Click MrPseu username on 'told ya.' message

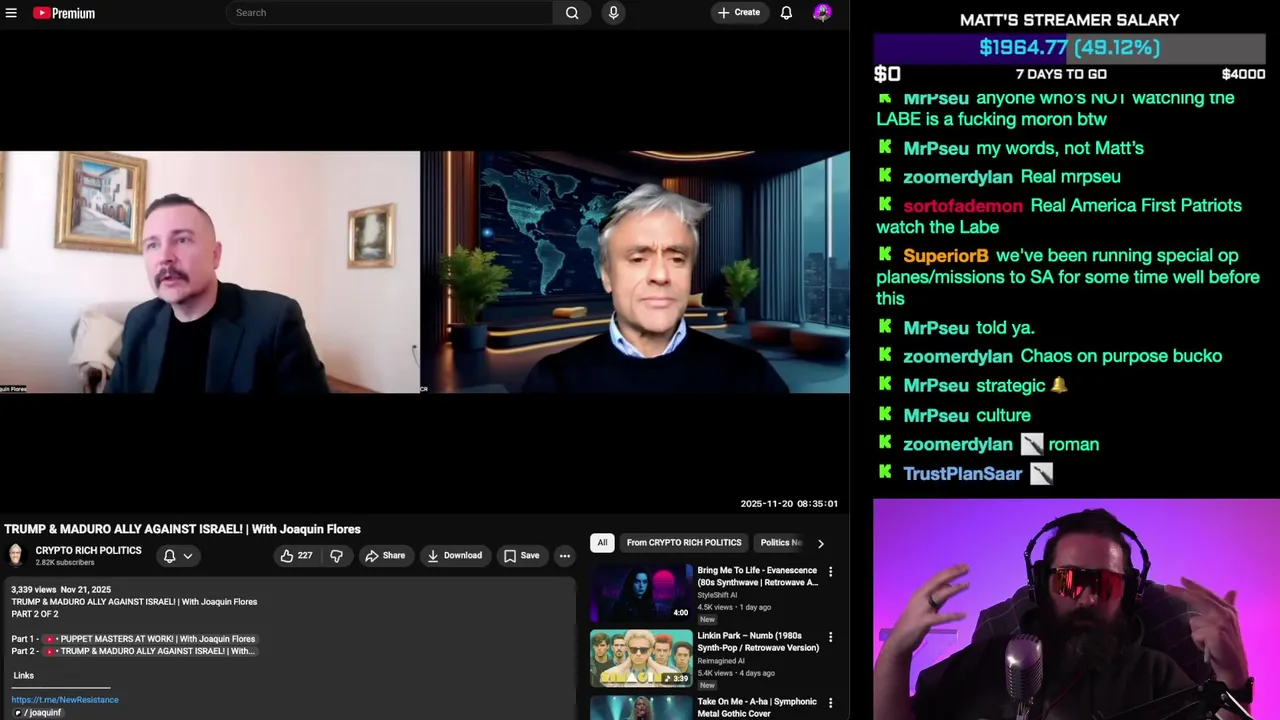pyautogui.click(x=935, y=328)
